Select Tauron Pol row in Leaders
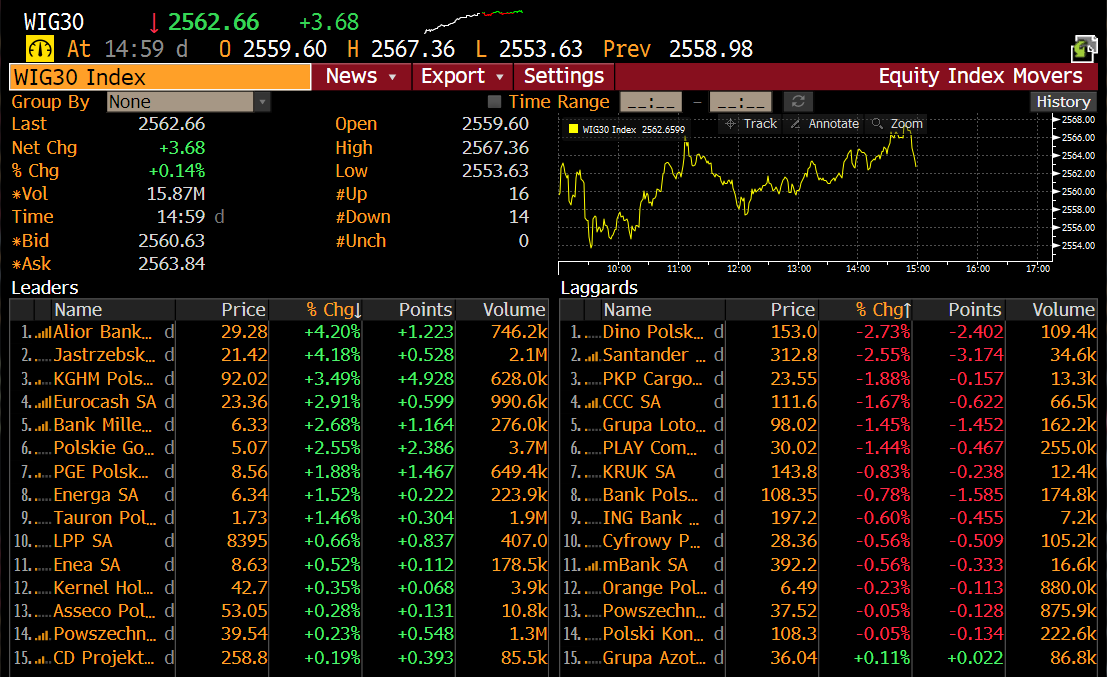The width and height of the screenshot is (1107, 677). click(x=280, y=518)
